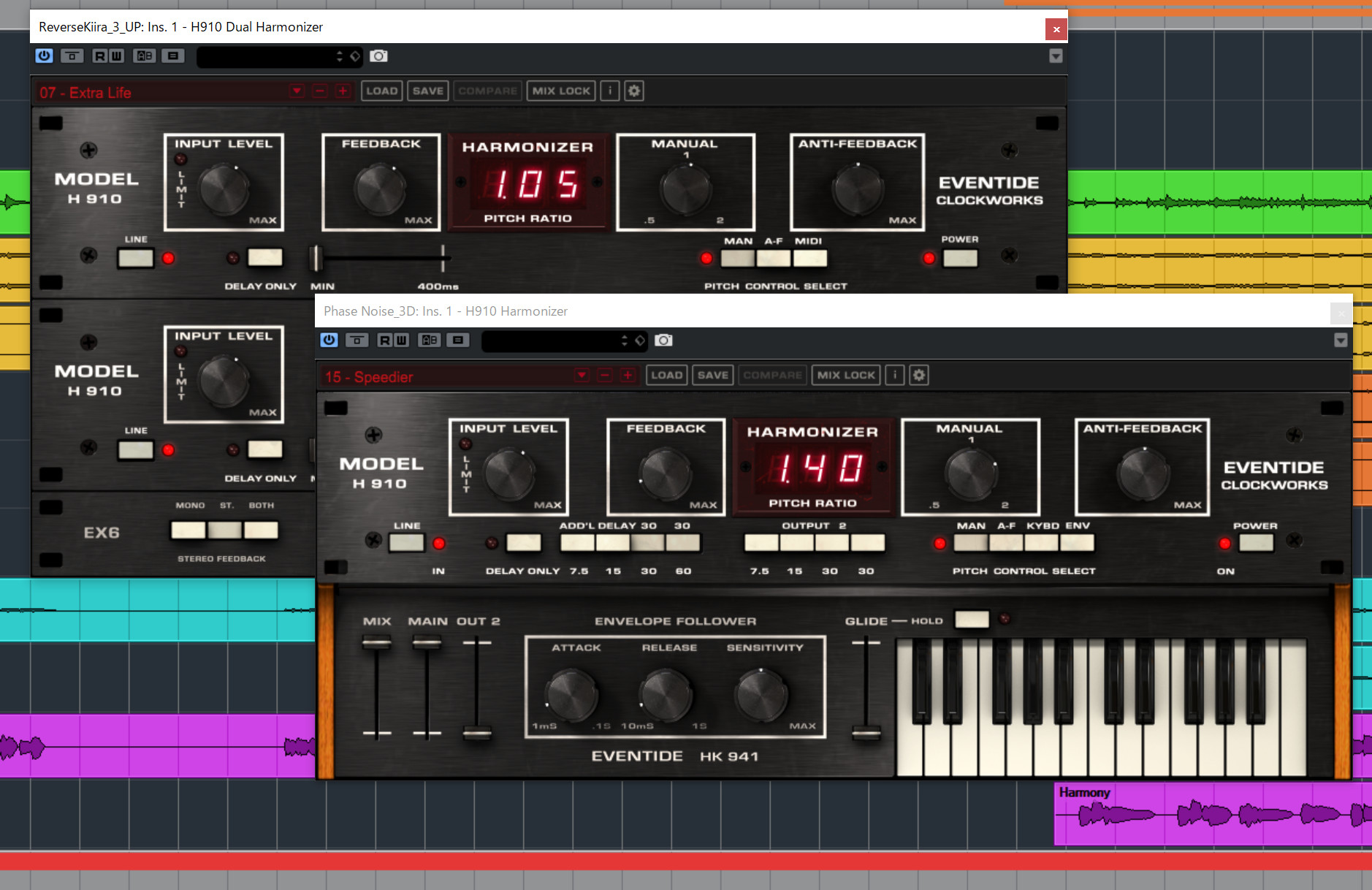This screenshot has width=1372, height=890.
Task: Select previous preset minus button near 15 - Speedier
Action: pos(605,376)
